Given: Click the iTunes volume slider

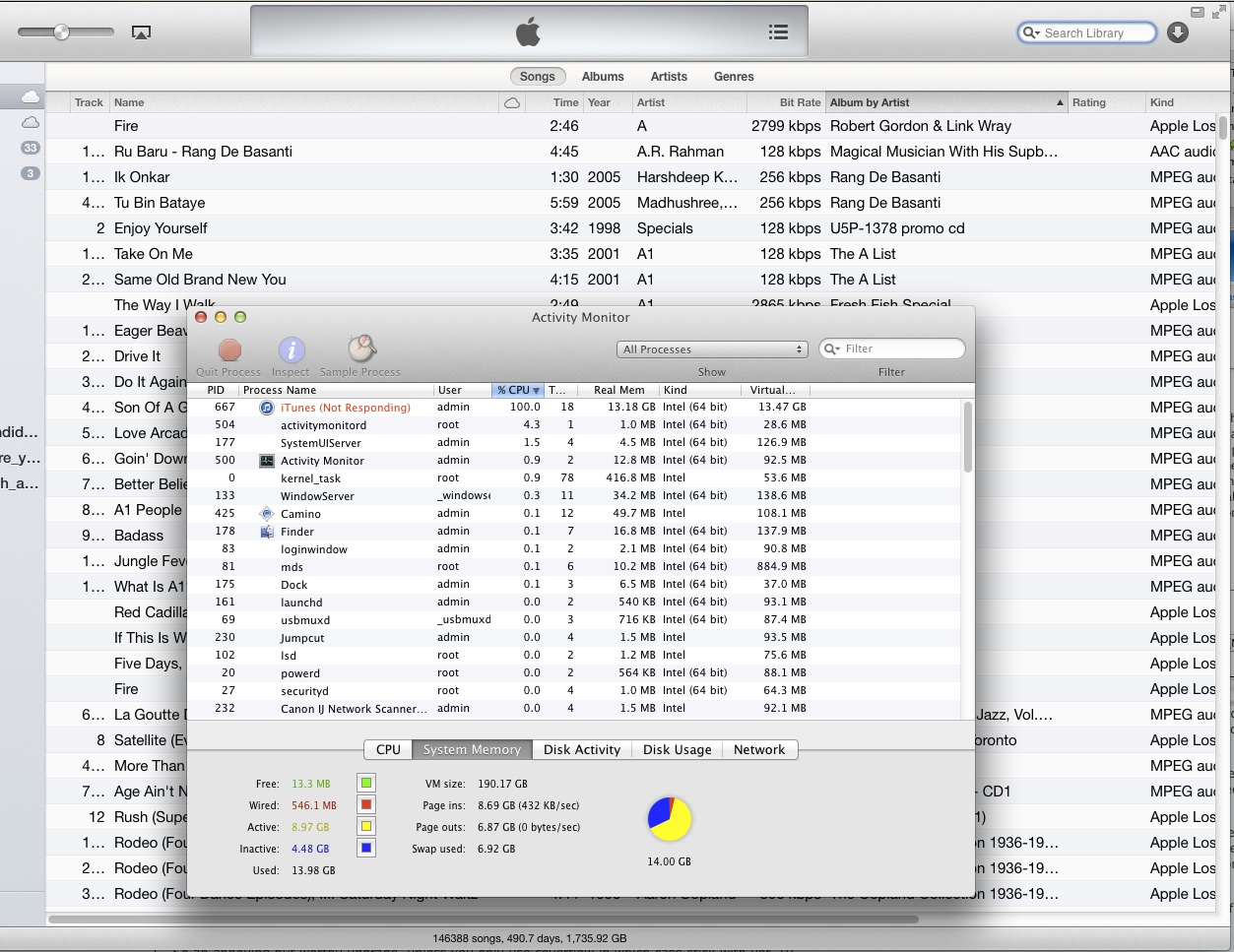Looking at the screenshot, I should coord(62,32).
